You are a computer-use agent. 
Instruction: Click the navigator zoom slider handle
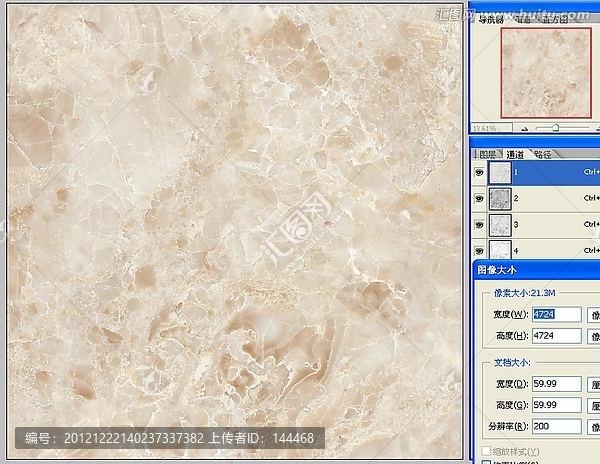point(556,128)
